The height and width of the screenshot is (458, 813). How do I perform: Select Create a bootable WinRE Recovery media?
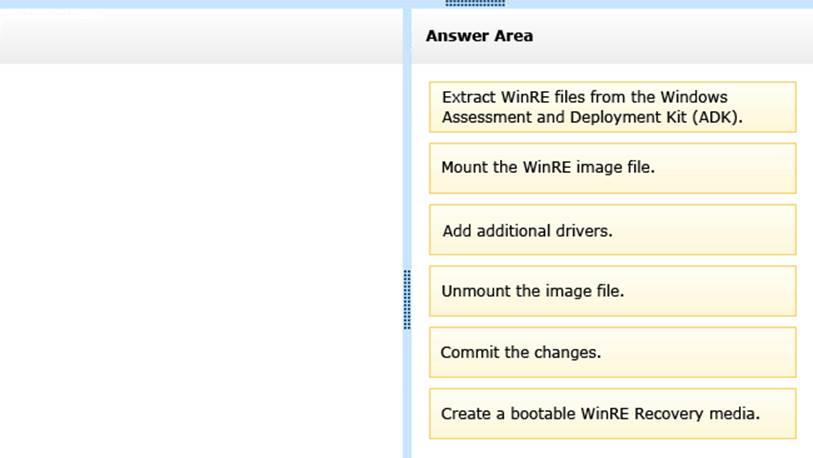pos(612,413)
